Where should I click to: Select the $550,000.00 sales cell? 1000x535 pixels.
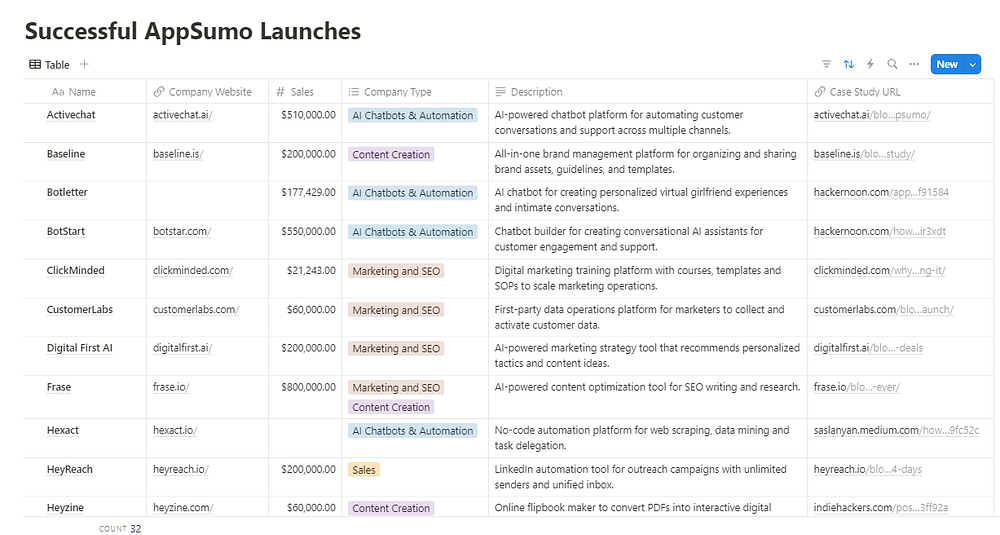(x=305, y=239)
